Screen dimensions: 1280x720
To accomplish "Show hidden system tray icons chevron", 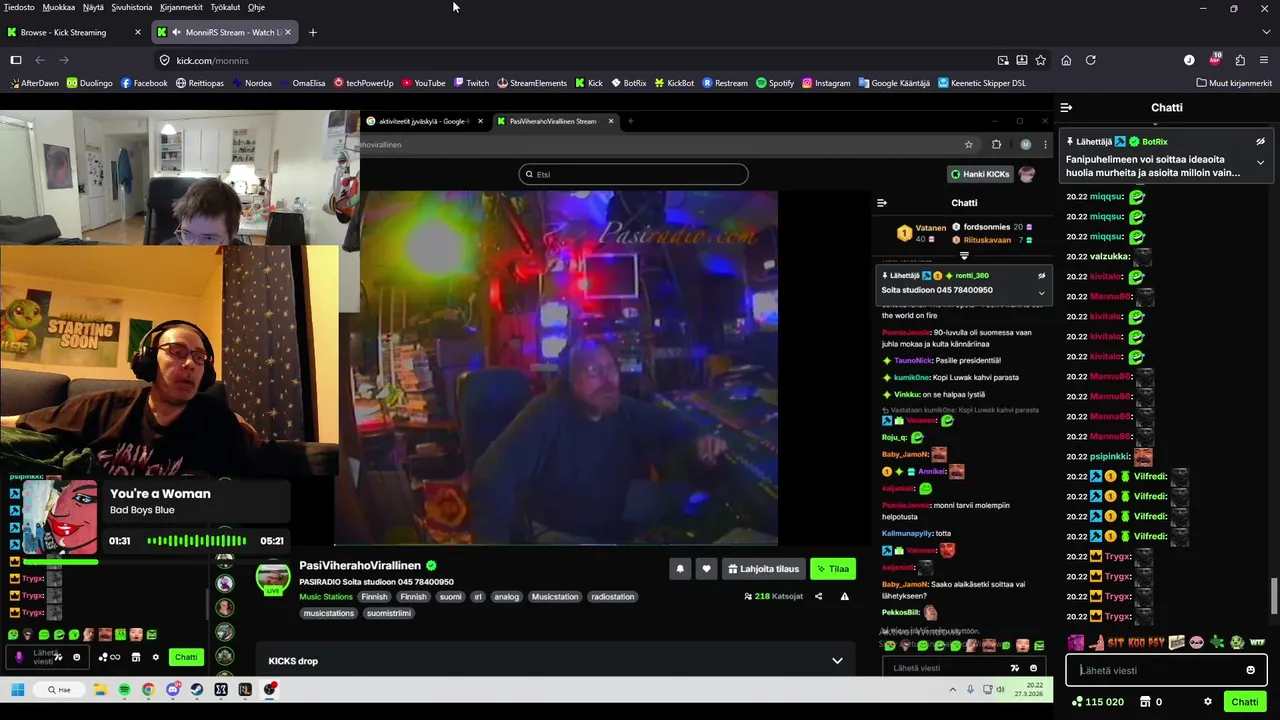I will (952, 689).
